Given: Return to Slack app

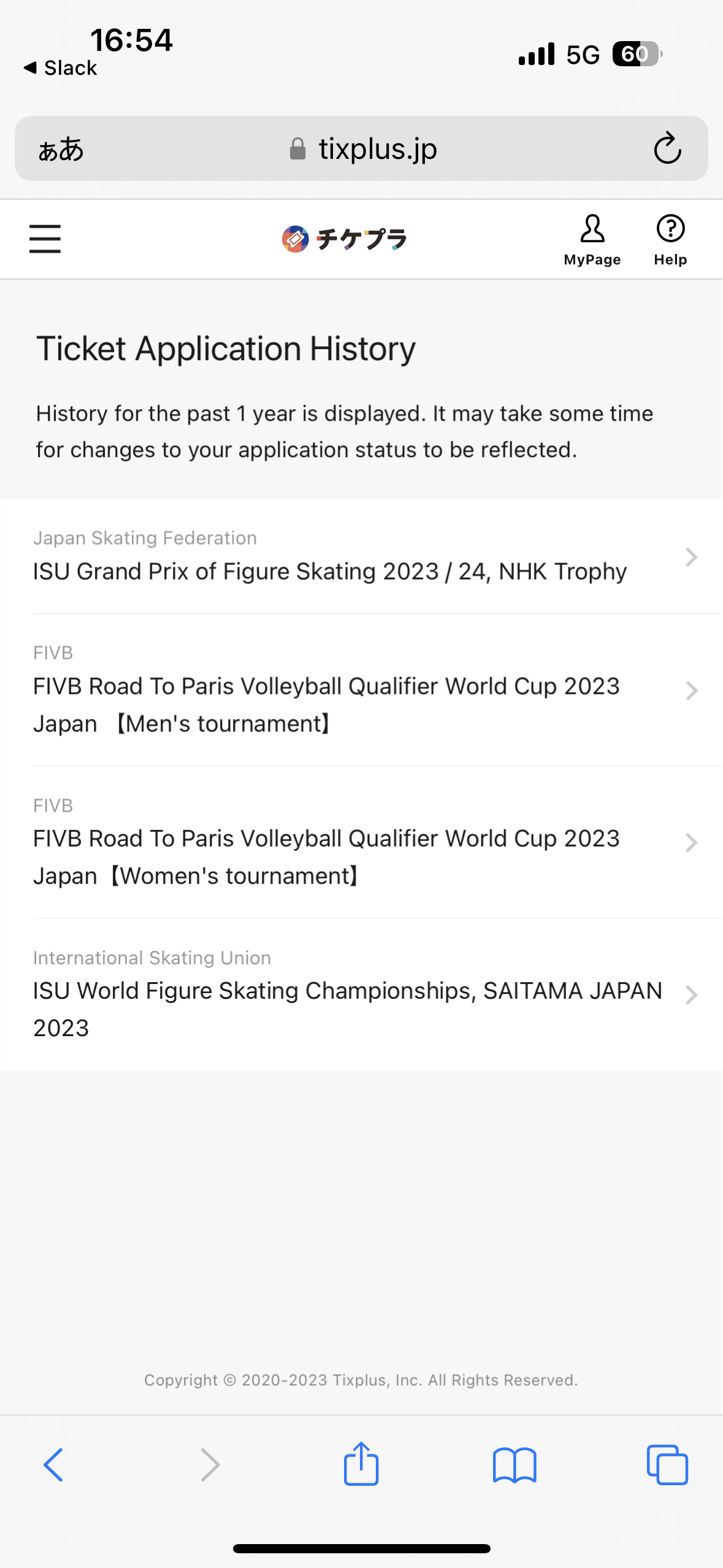Looking at the screenshot, I should tap(61, 67).
